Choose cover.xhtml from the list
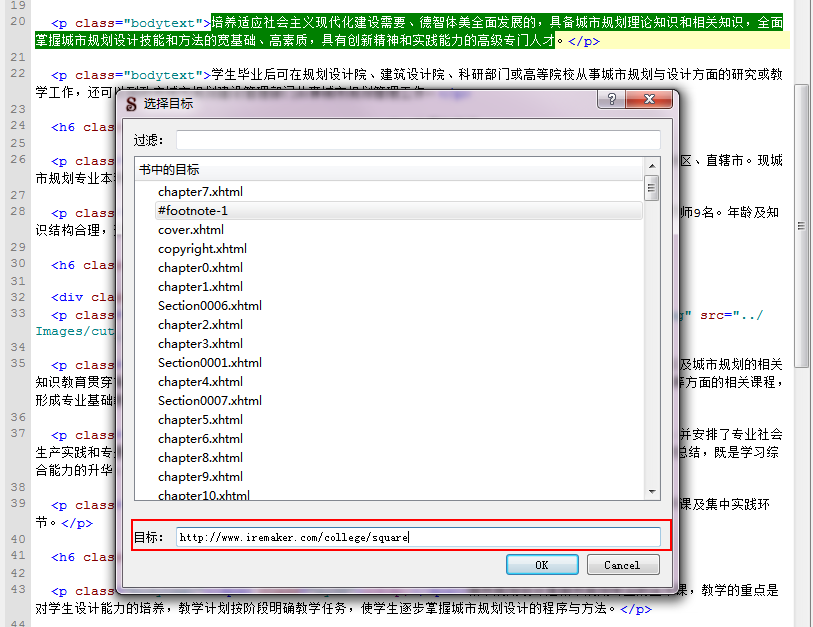The image size is (813, 627). click(192, 229)
